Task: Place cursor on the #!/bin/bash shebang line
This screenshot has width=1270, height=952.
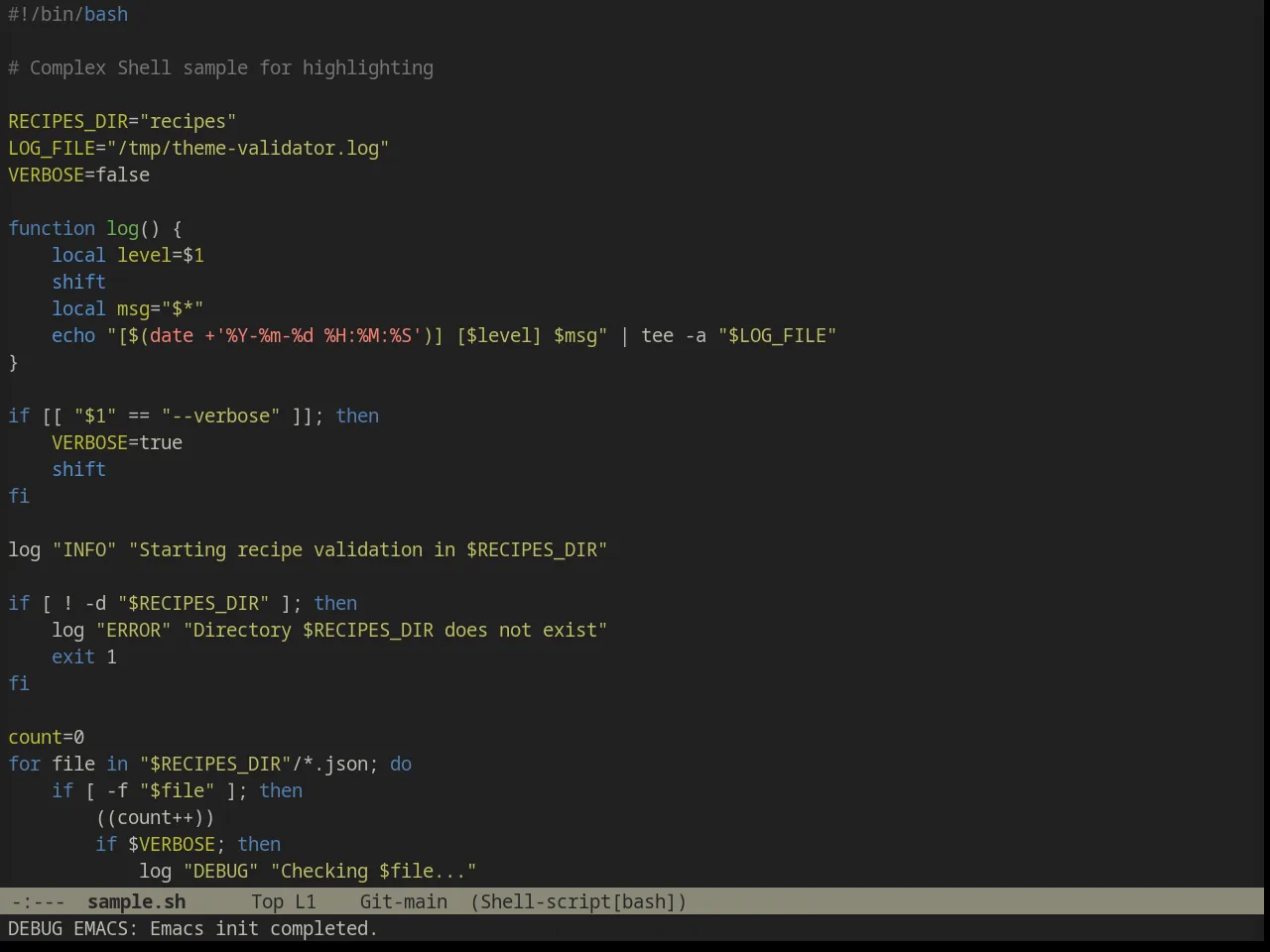Action: click(x=67, y=14)
